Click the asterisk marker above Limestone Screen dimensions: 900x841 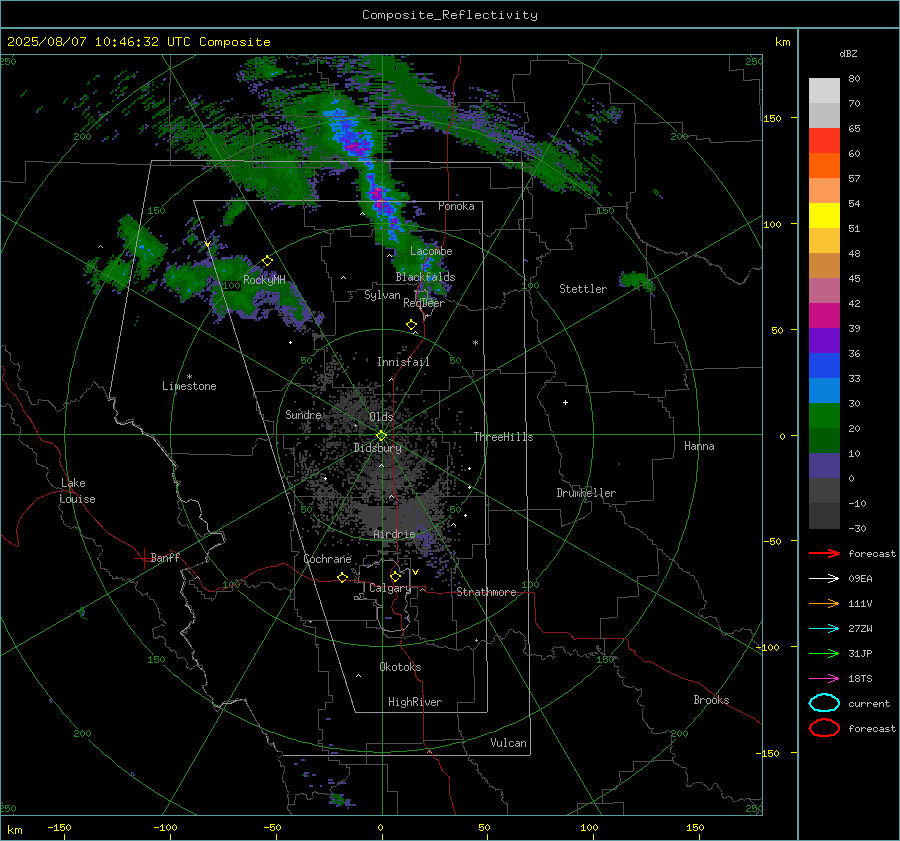click(189, 377)
